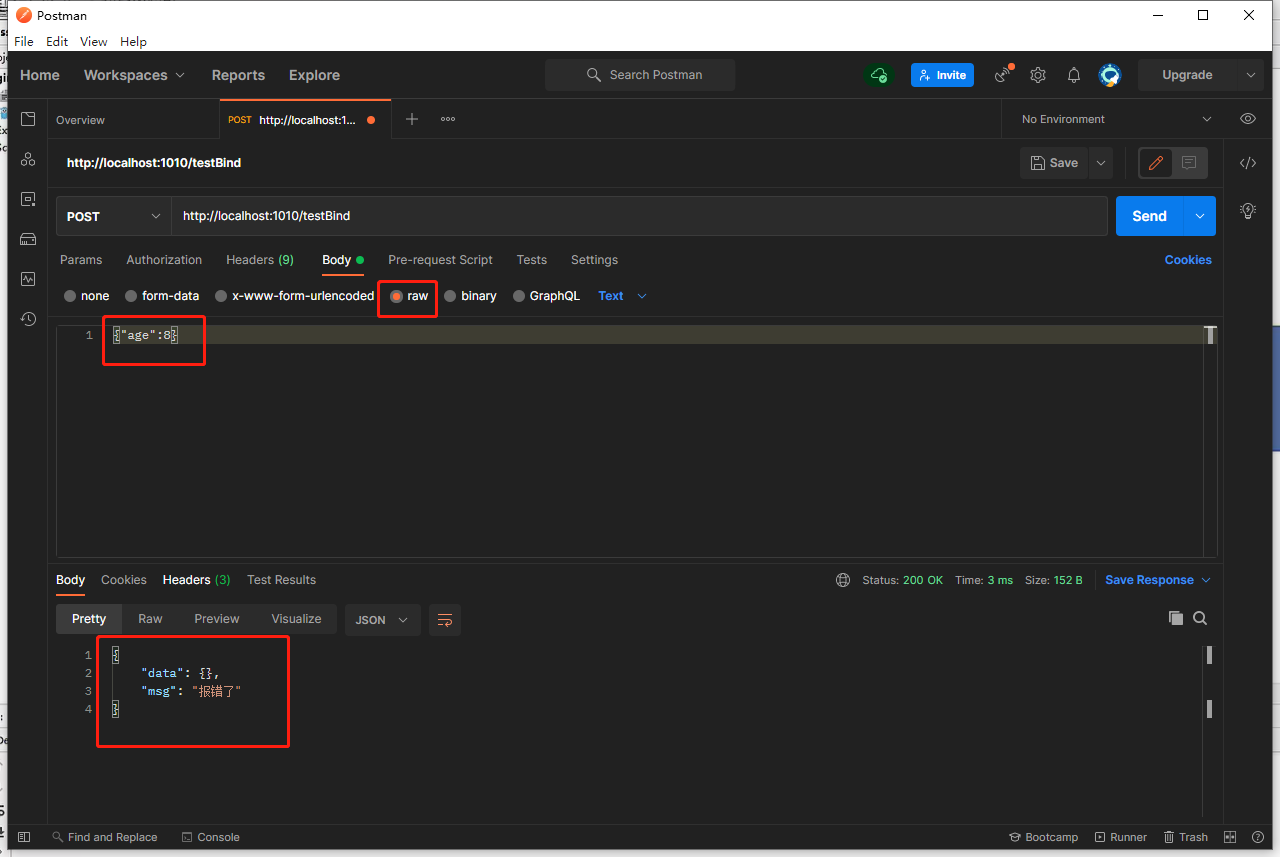Expand the Workspaces dropdown
This screenshot has height=857, width=1280.
point(134,75)
